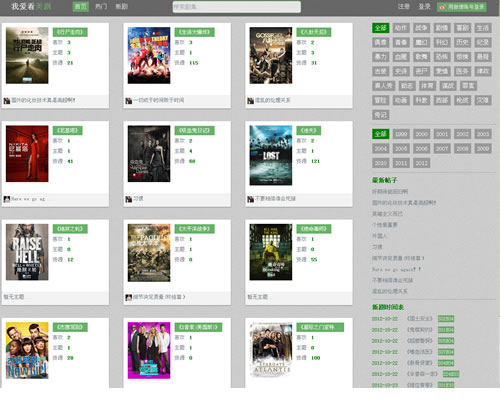The width and height of the screenshot is (500, 400).
Task: Click the 注册 register link
Action: pos(404,6)
